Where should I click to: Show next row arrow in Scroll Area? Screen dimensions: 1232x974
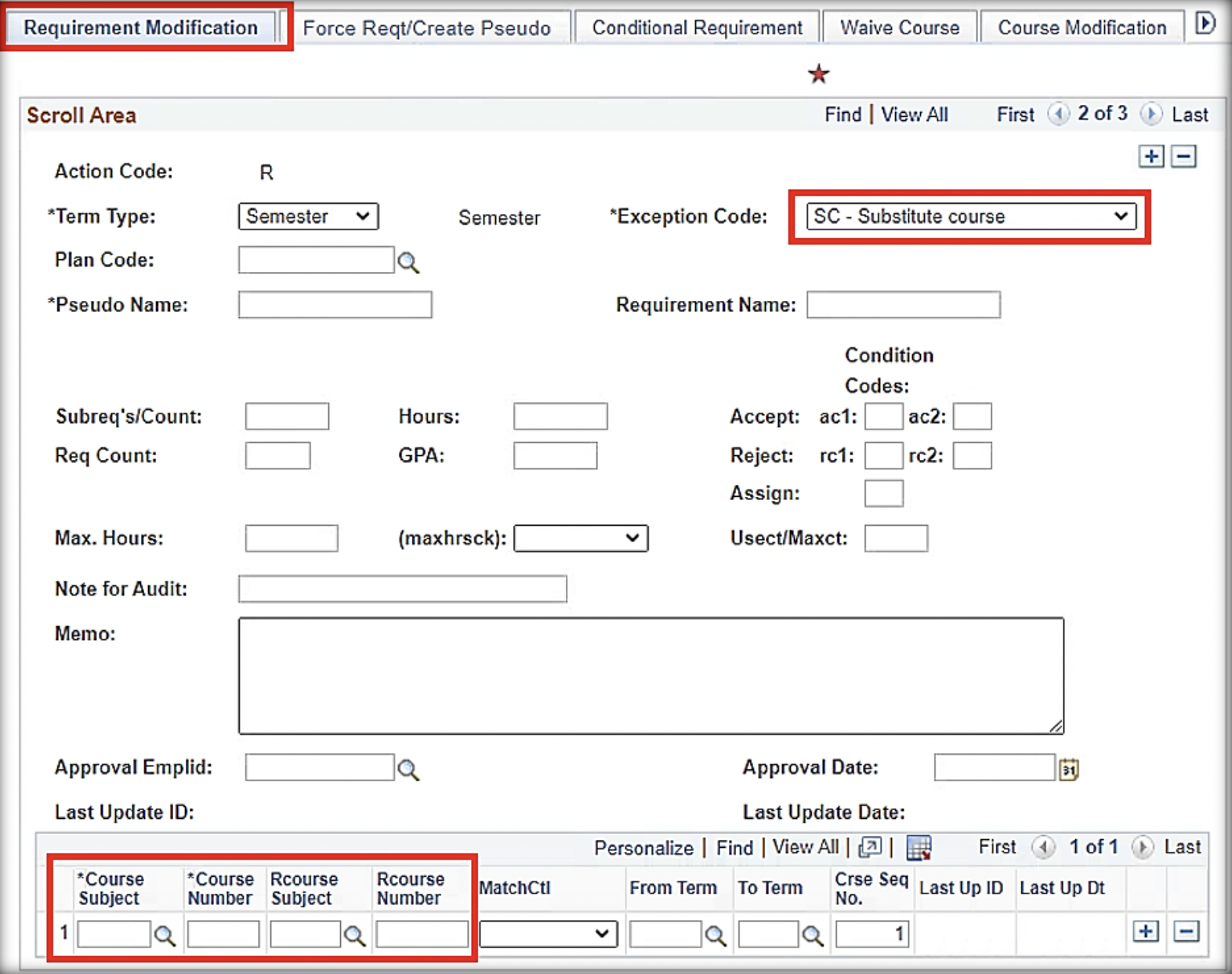point(1150,114)
